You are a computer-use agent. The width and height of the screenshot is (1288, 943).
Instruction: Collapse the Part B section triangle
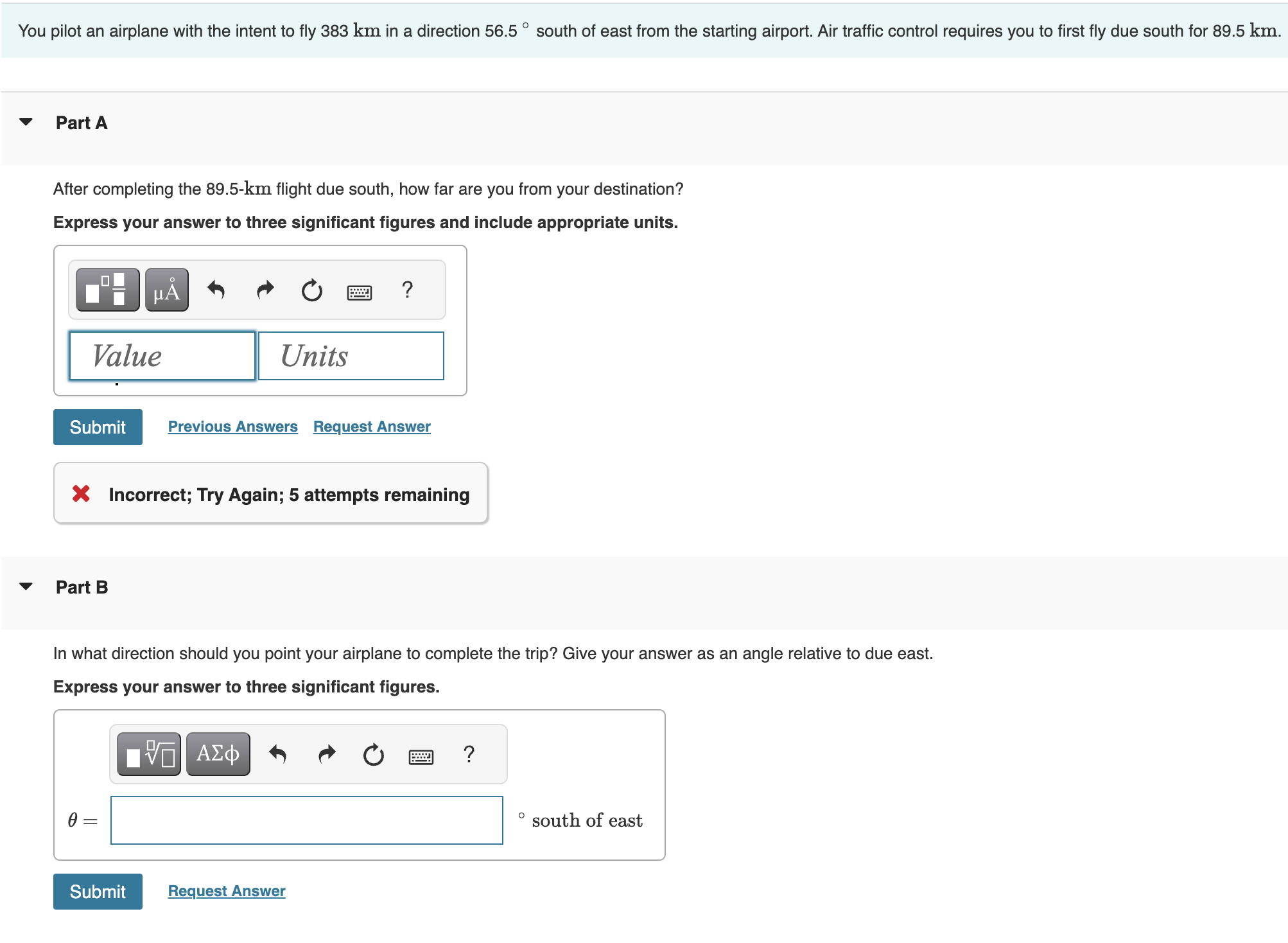pos(26,586)
